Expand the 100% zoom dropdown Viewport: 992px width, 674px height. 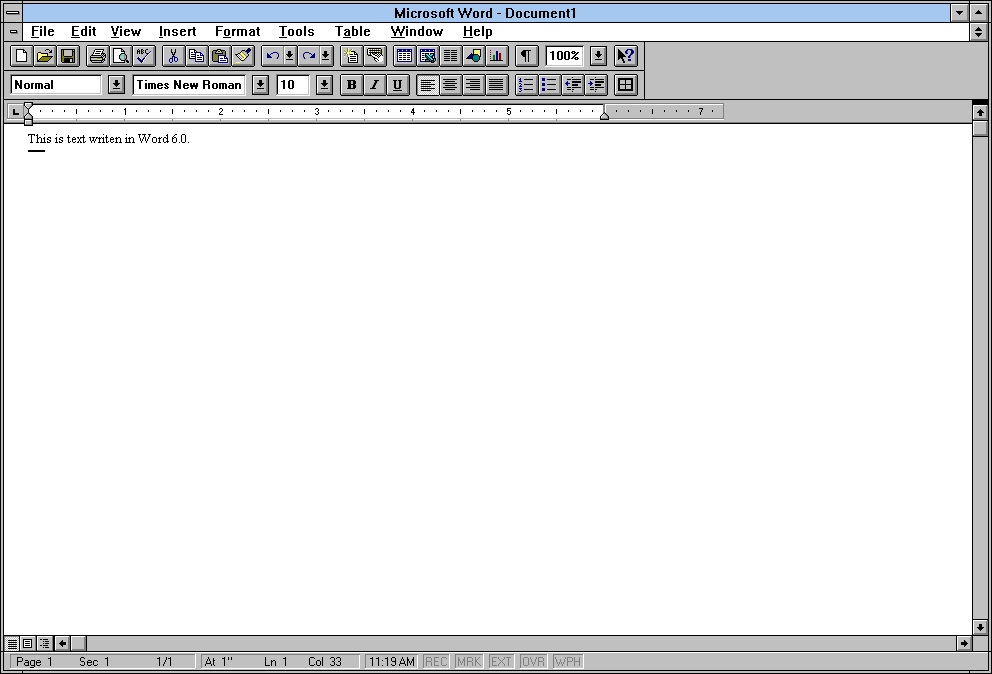click(598, 56)
